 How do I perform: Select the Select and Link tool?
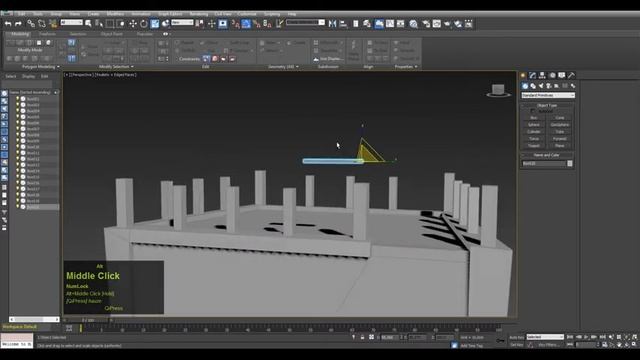pyautogui.click(x=31, y=24)
